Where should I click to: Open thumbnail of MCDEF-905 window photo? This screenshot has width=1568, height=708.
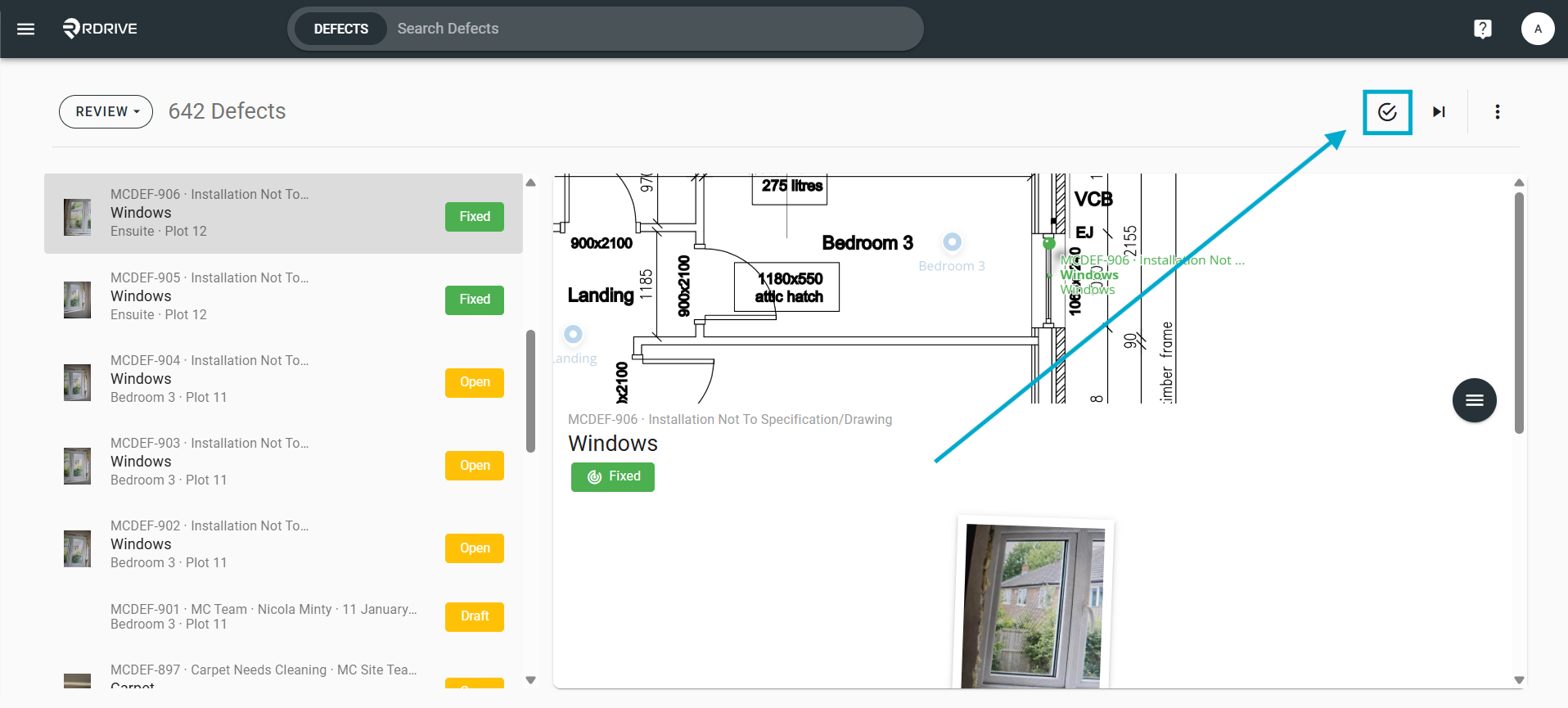point(78,300)
